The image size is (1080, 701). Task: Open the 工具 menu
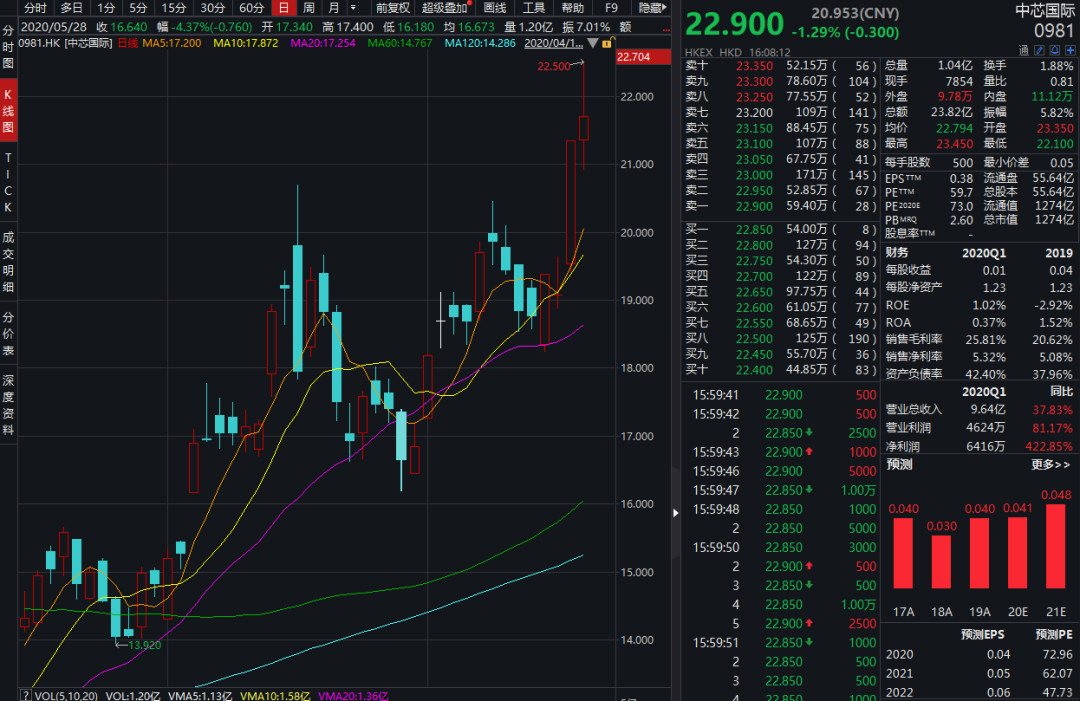point(534,8)
